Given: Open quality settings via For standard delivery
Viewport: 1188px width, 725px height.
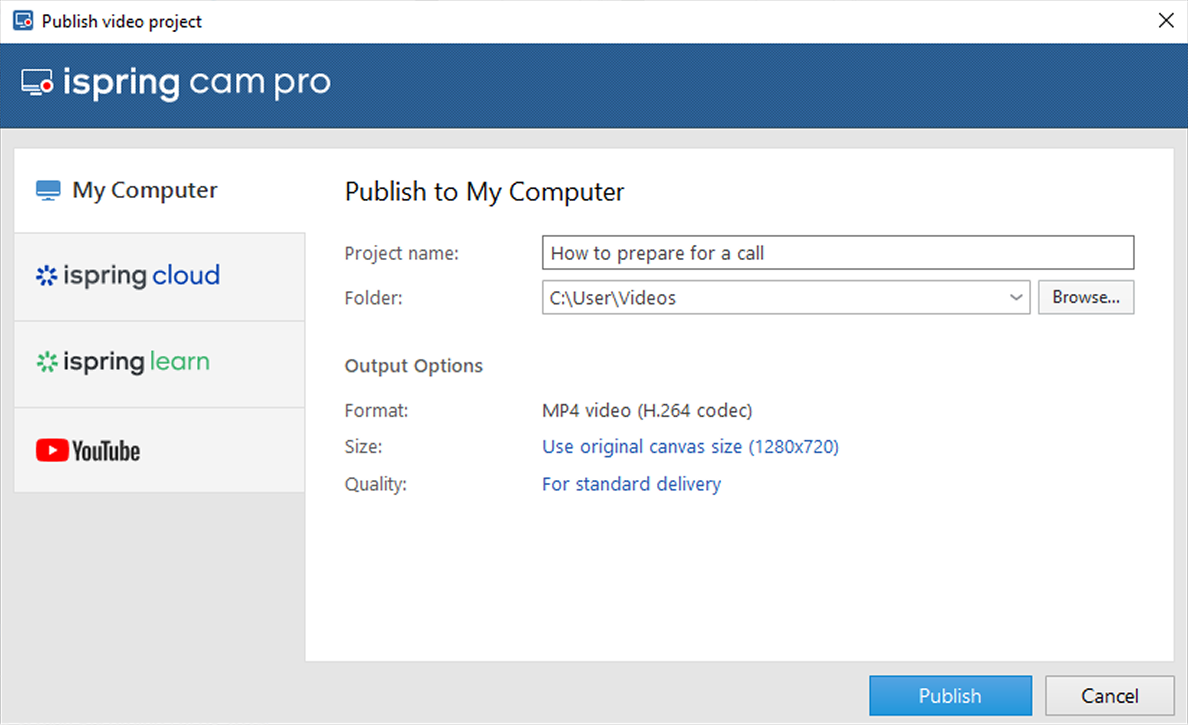Looking at the screenshot, I should [631, 483].
